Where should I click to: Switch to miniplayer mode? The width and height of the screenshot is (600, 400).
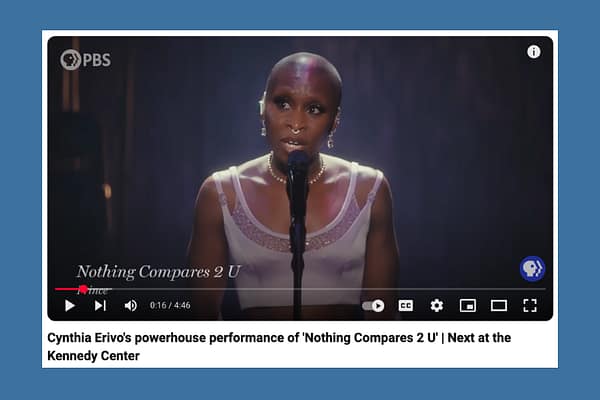[x=468, y=305]
